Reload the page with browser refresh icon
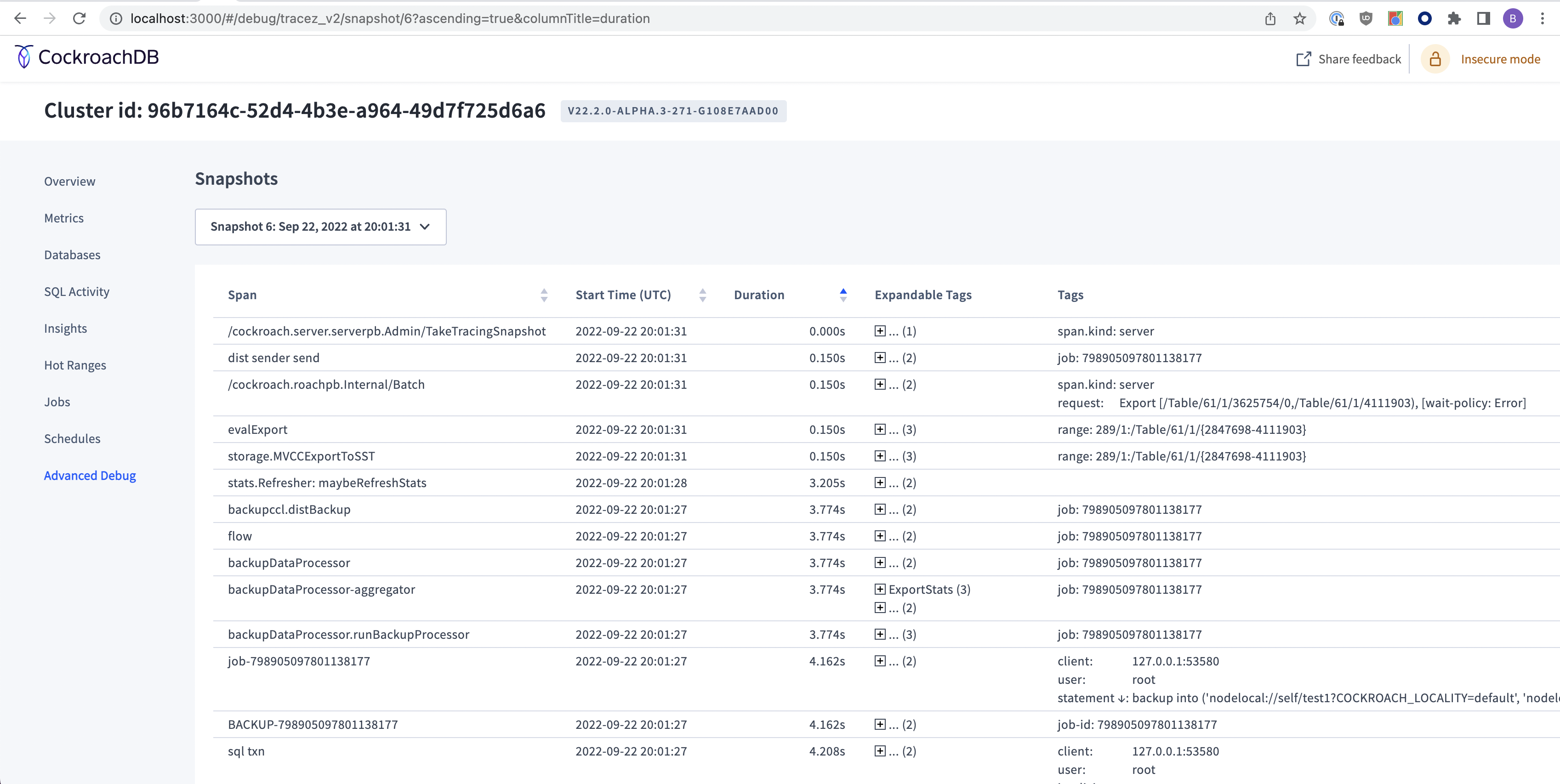The width and height of the screenshot is (1560, 784). (x=80, y=18)
